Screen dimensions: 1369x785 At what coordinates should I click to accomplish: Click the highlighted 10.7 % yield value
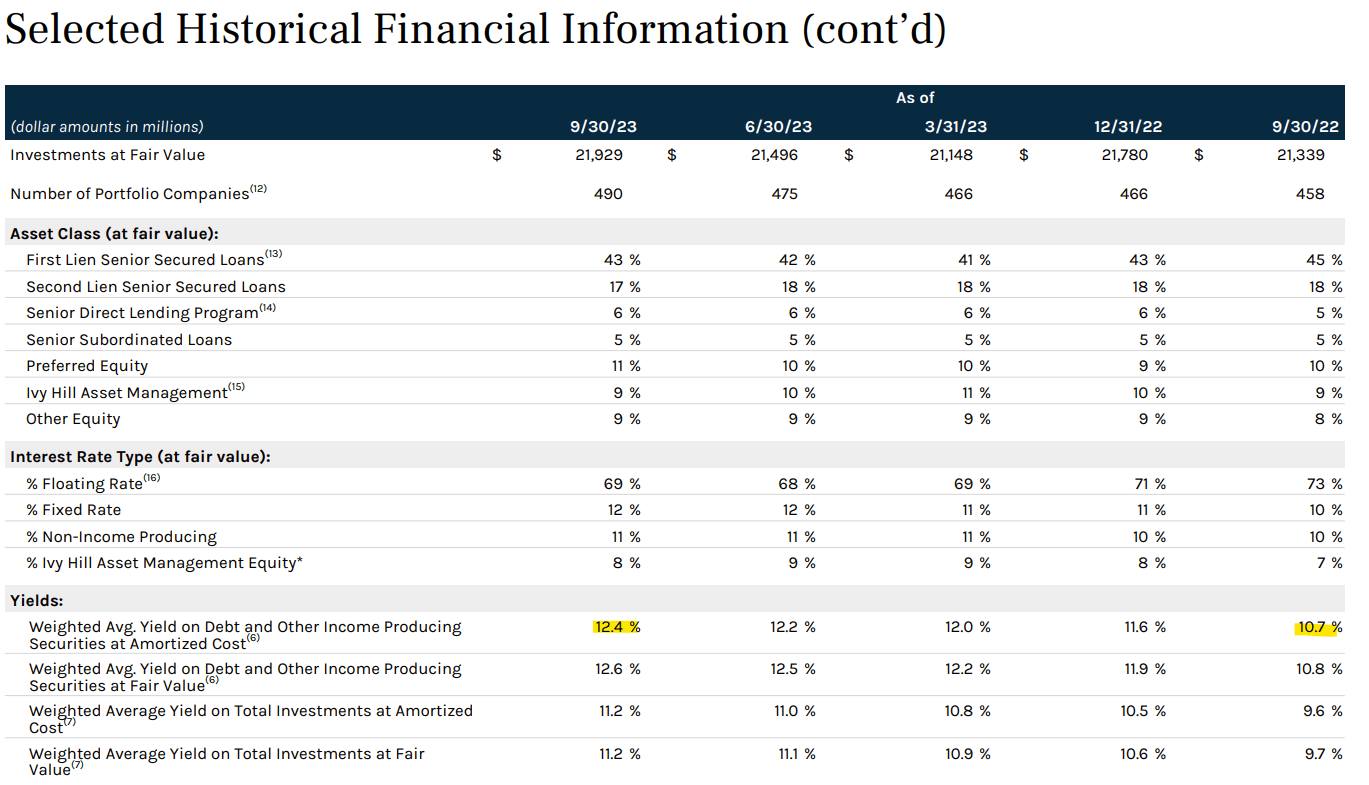coord(1319,627)
